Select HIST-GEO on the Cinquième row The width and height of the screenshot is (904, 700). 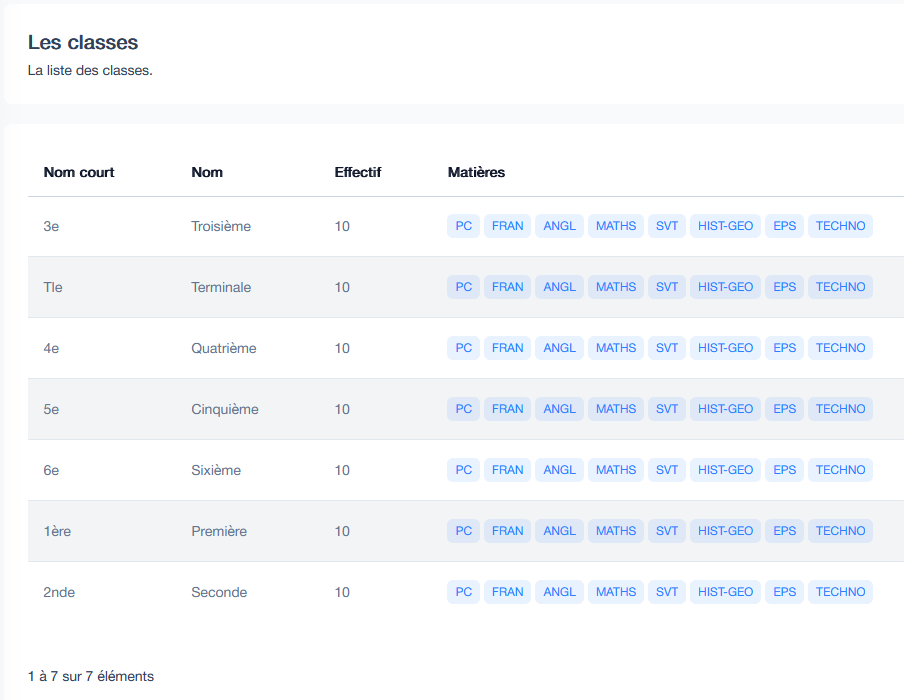click(x=724, y=409)
